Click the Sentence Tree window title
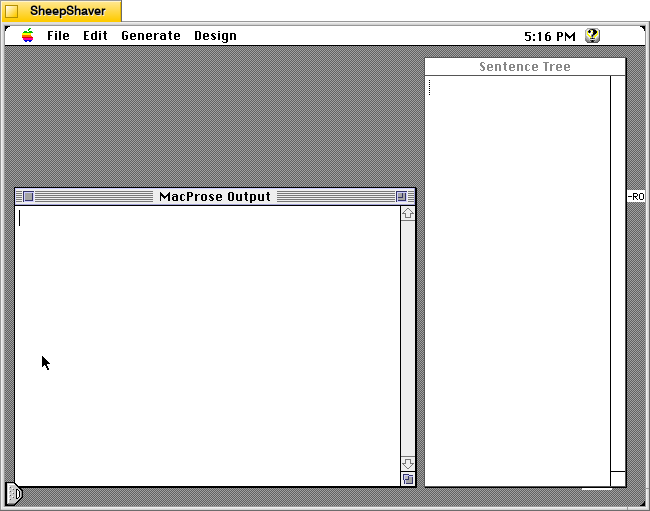 [x=525, y=67]
